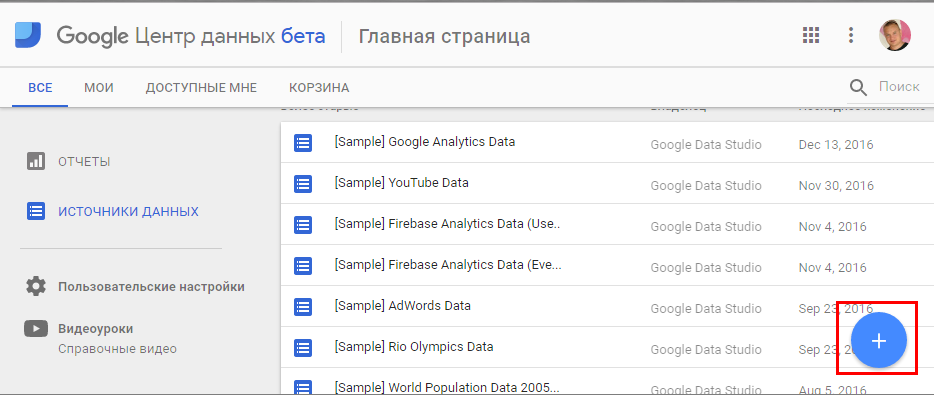Open [Sample] World Population Data 2005...
The height and width of the screenshot is (395, 934).
(447, 387)
